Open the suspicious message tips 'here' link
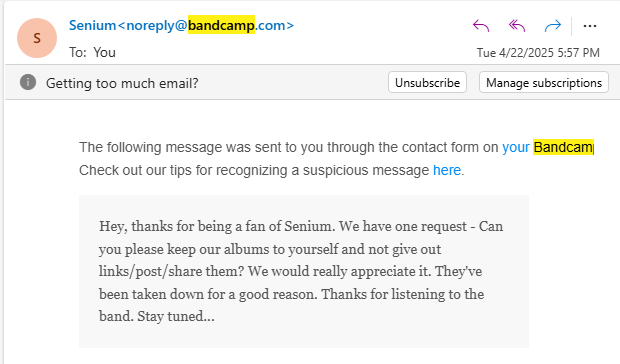This screenshot has height=364, width=620. (x=447, y=170)
